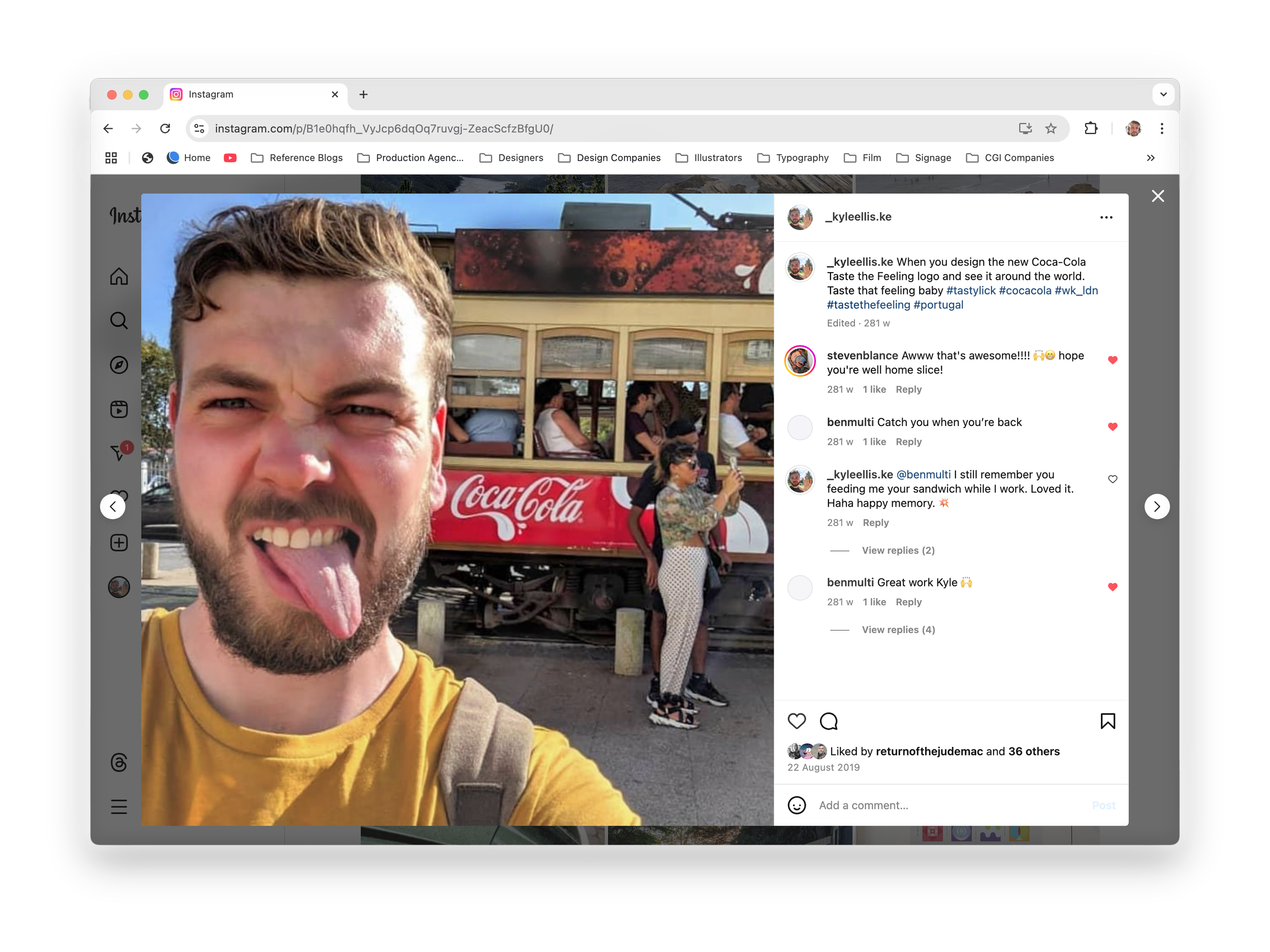This screenshot has width=1270, height=952.
Task: Like the post with heart icon
Action: point(797,721)
